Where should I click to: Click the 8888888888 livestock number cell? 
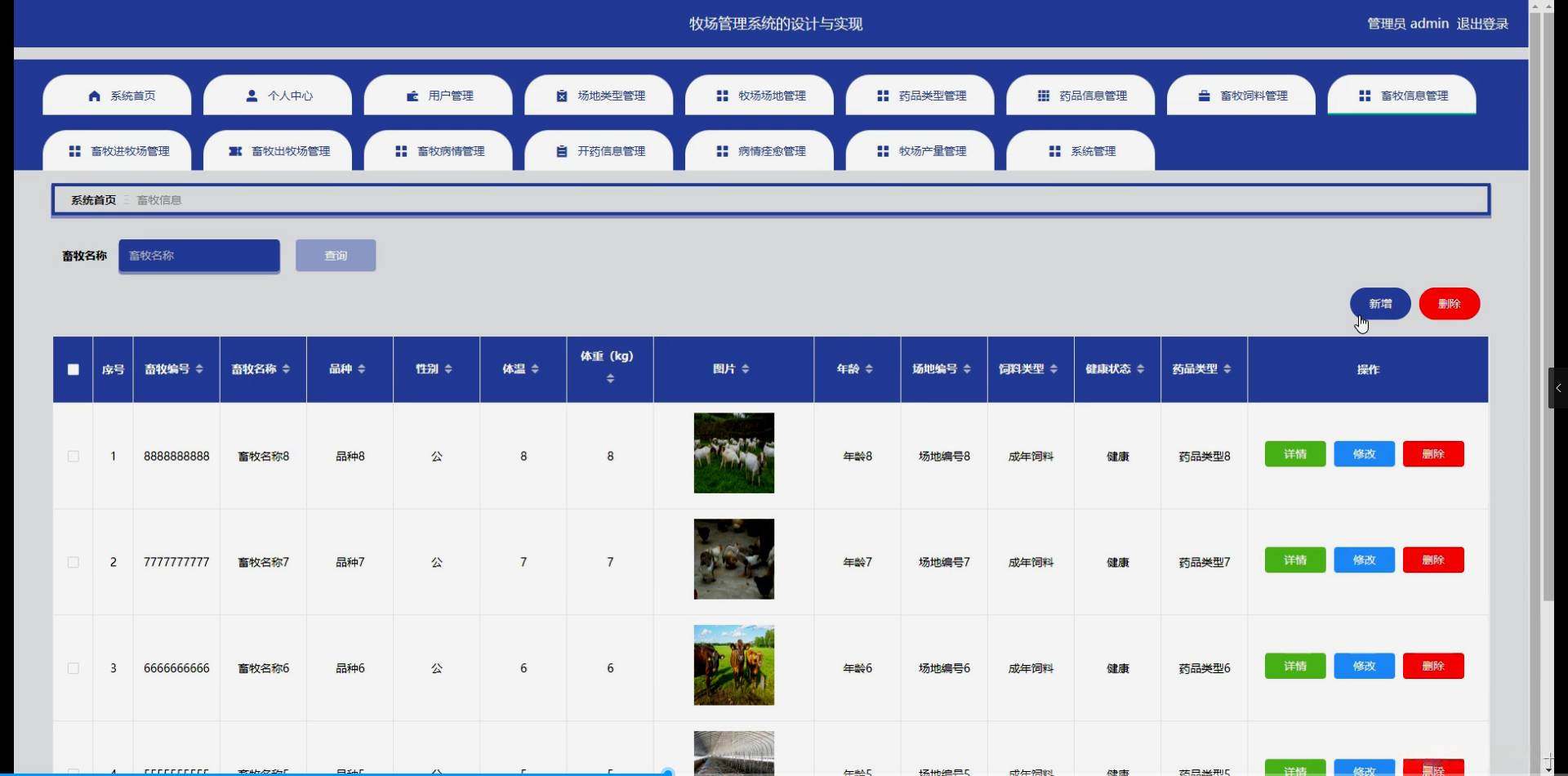(176, 457)
